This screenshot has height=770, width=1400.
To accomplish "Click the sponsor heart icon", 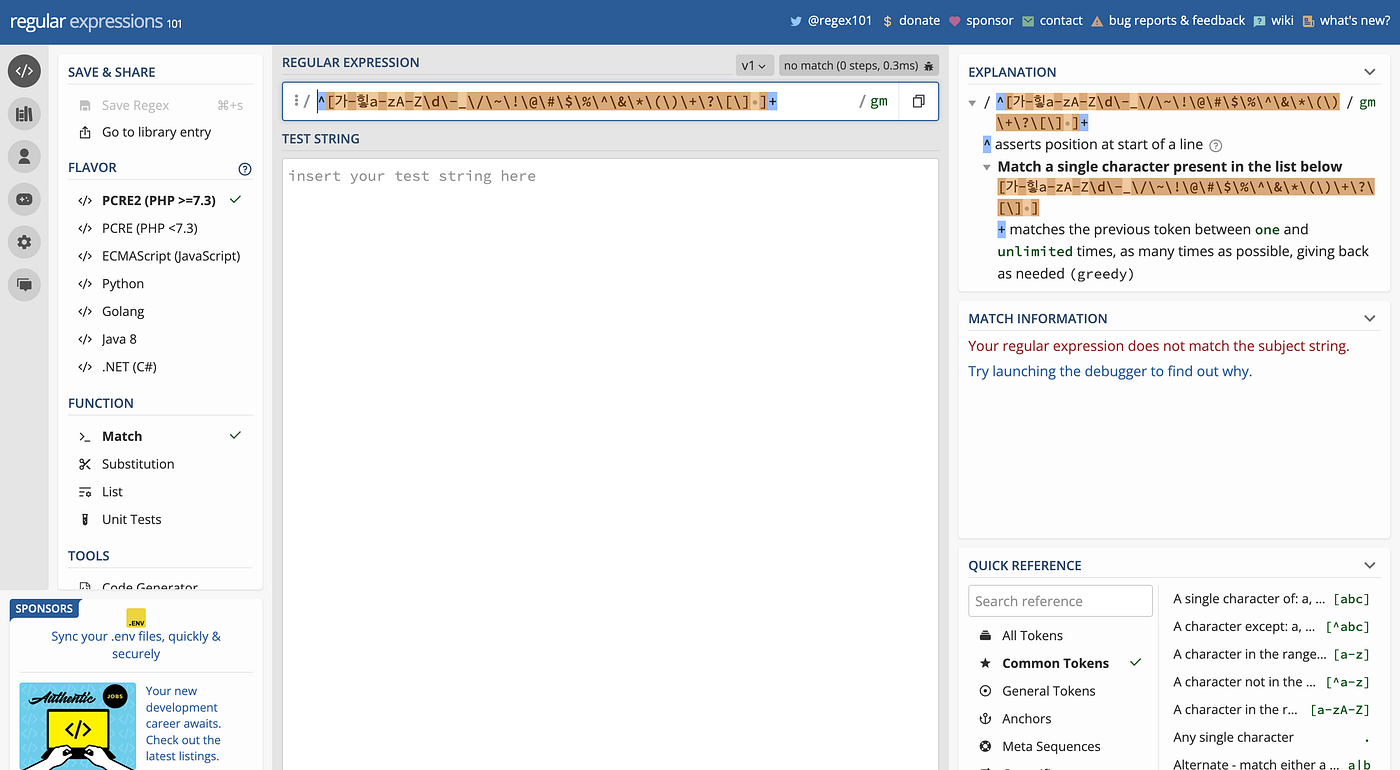I will (x=954, y=21).
